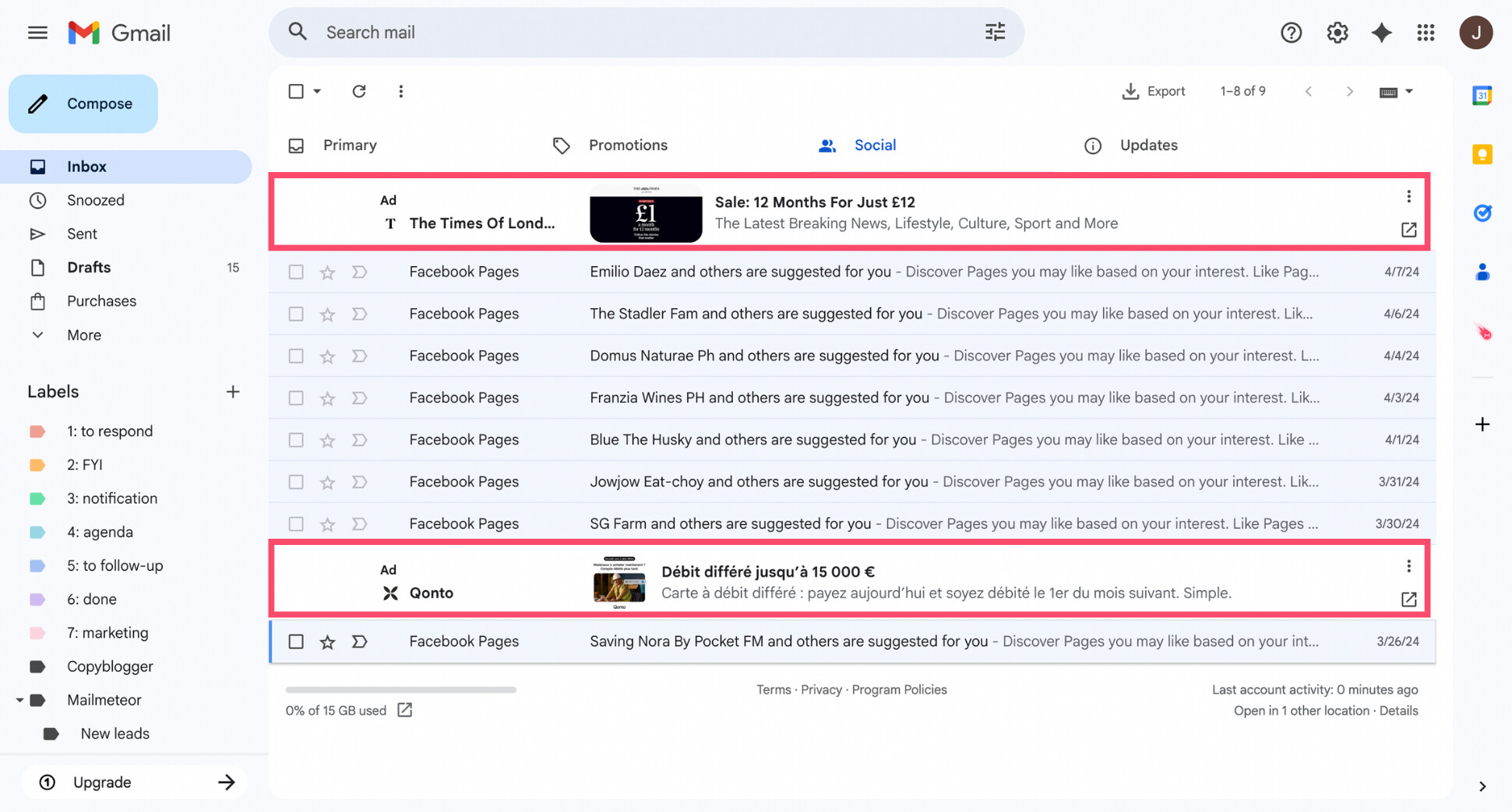The image size is (1512, 812).
Task: Check the Stadler Fam suggestion email
Action: click(296, 314)
